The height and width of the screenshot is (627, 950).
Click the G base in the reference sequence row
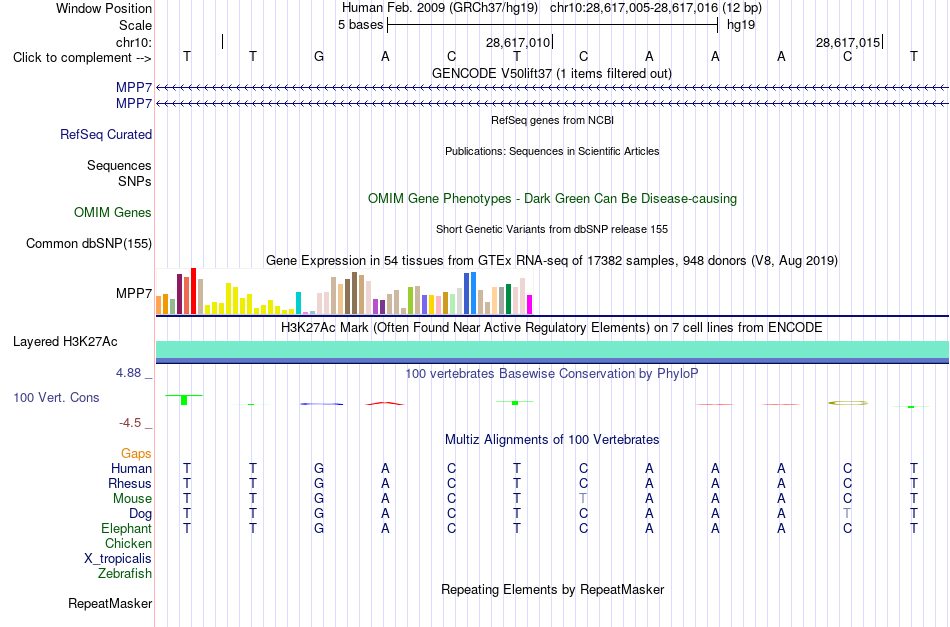tap(319, 56)
